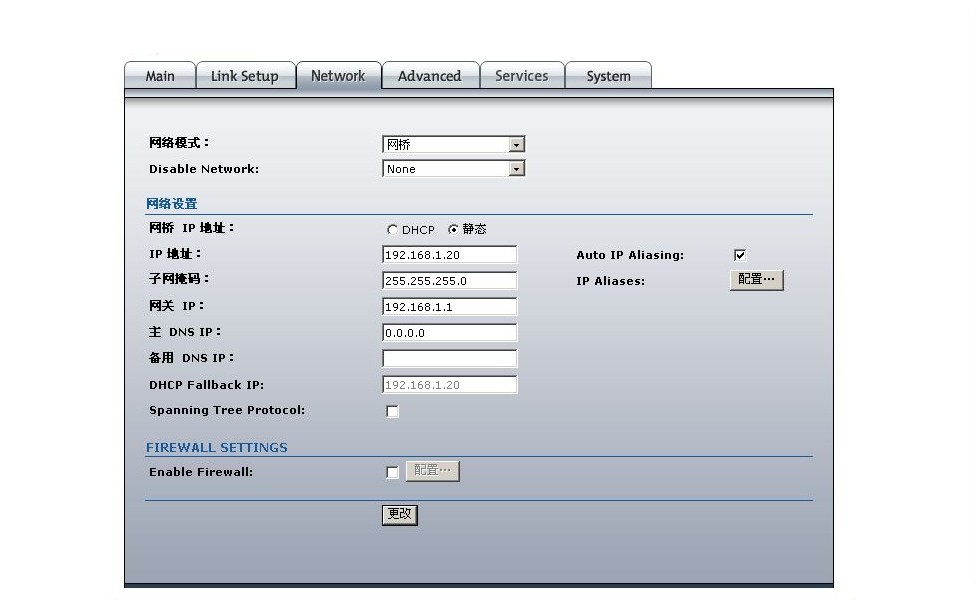Enable Spanning Tree Protocol checkbox
This screenshot has height=600, width=976.
[x=392, y=411]
